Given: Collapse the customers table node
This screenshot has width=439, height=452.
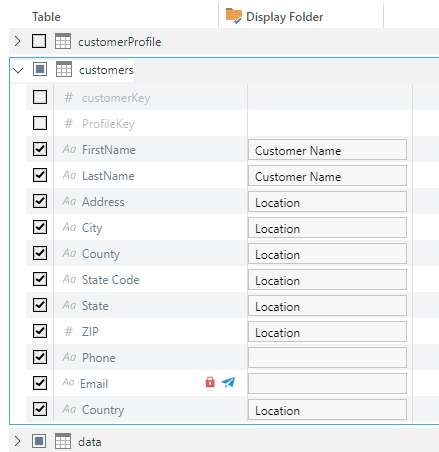Looking at the screenshot, I should pos(18,70).
